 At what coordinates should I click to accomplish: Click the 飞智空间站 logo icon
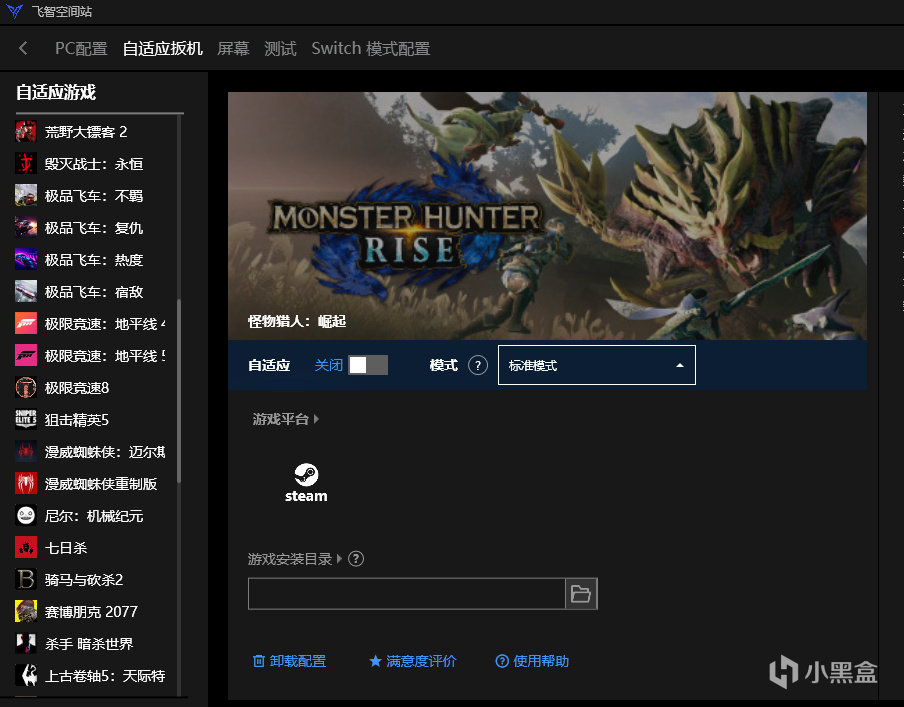pos(14,11)
